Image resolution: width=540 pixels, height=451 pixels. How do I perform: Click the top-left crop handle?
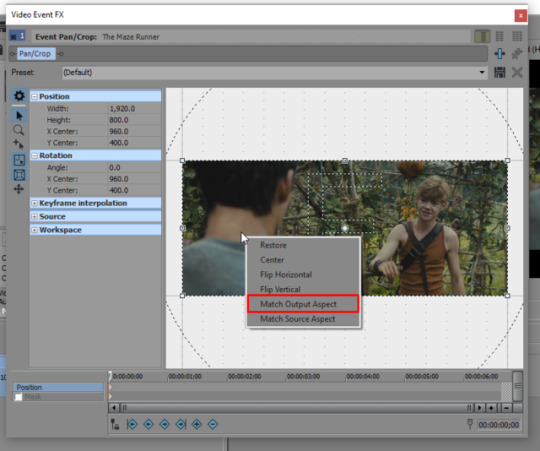coord(183,160)
